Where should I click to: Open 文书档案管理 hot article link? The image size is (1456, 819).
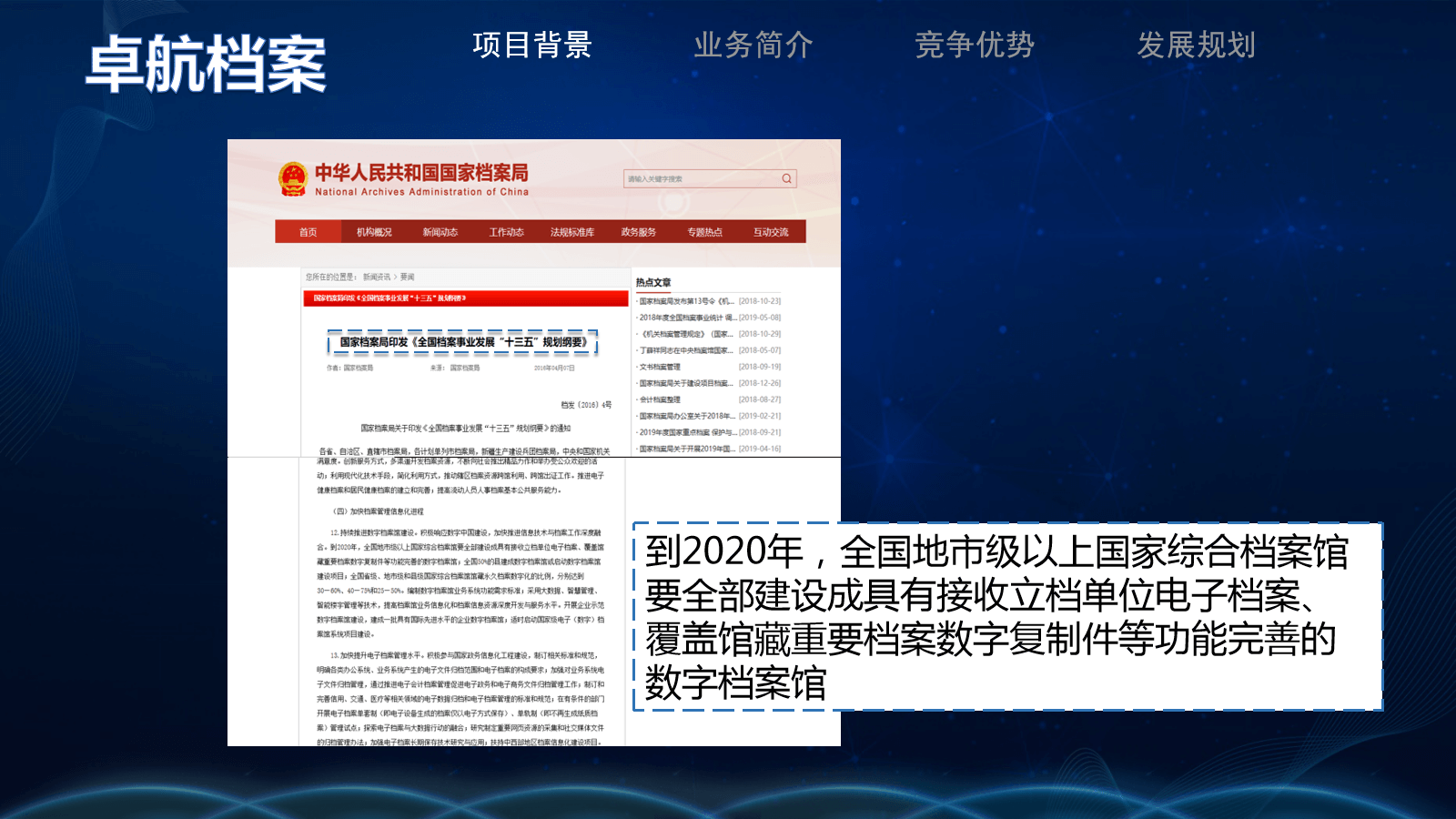click(660, 367)
